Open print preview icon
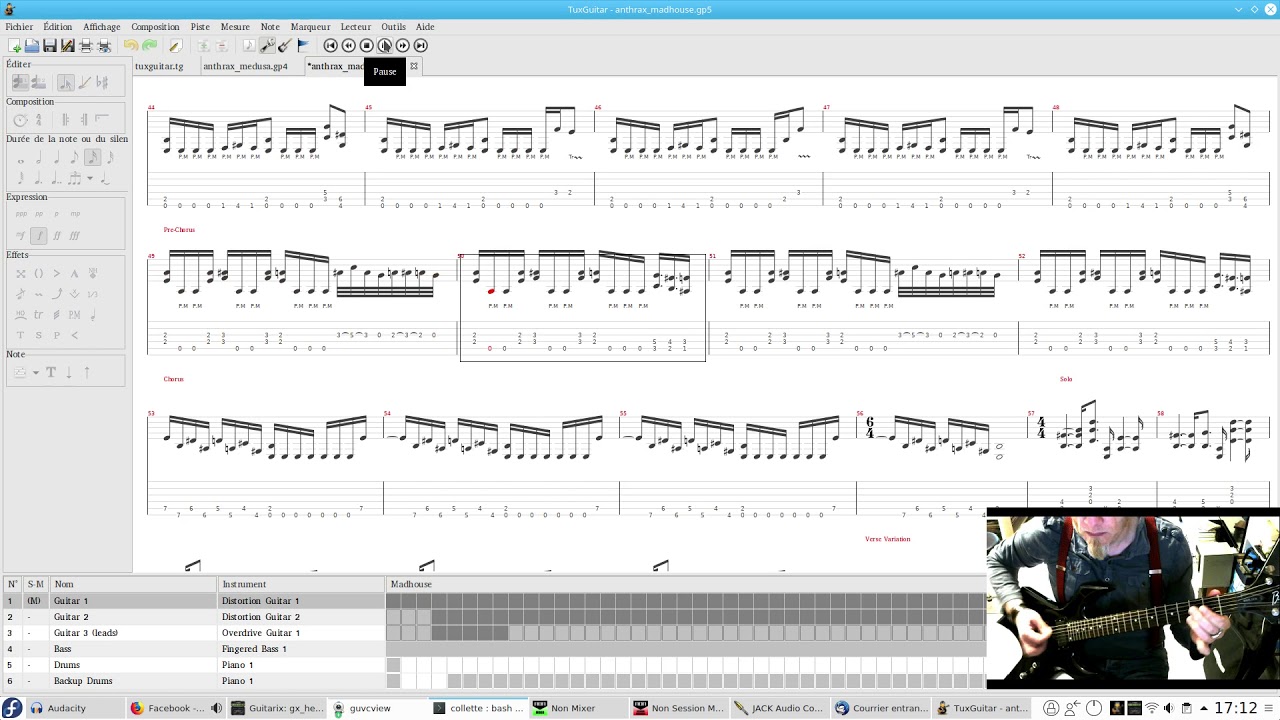 [104, 45]
